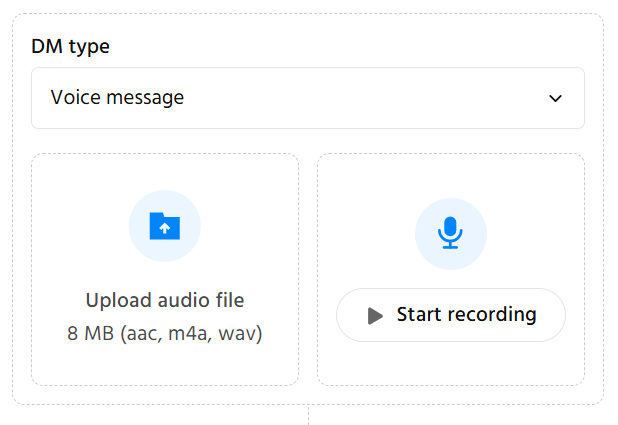The height and width of the screenshot is (425, 618).
Task: Click the empty space below the upload hint text
Action: pyautogui.click(x=165, y=364)
